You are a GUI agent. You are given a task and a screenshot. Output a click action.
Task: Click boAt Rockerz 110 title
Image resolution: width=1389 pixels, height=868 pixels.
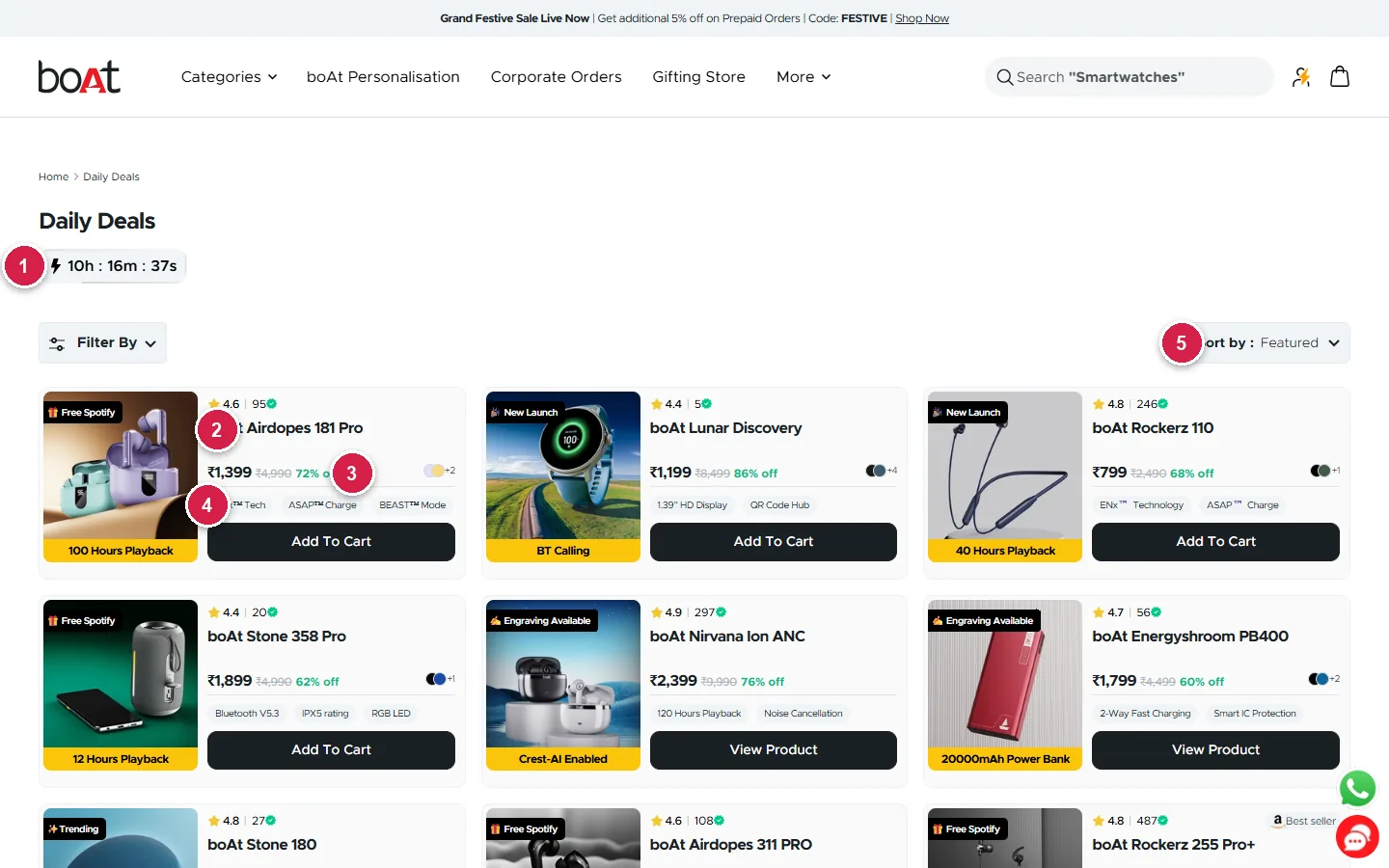click(1153, 428)
